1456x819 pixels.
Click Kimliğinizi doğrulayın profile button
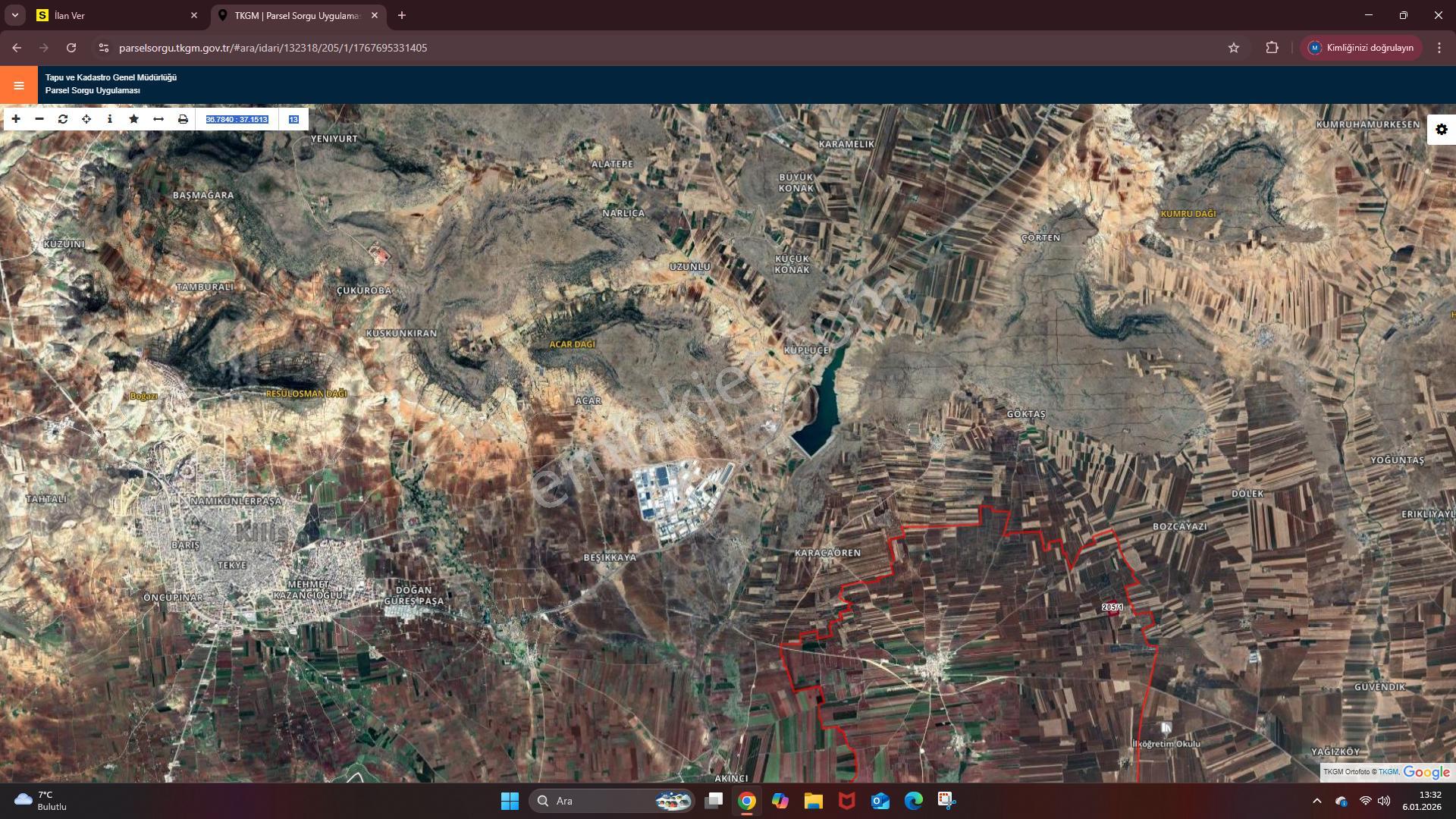pyautogui.click(x=1361, y=48)
